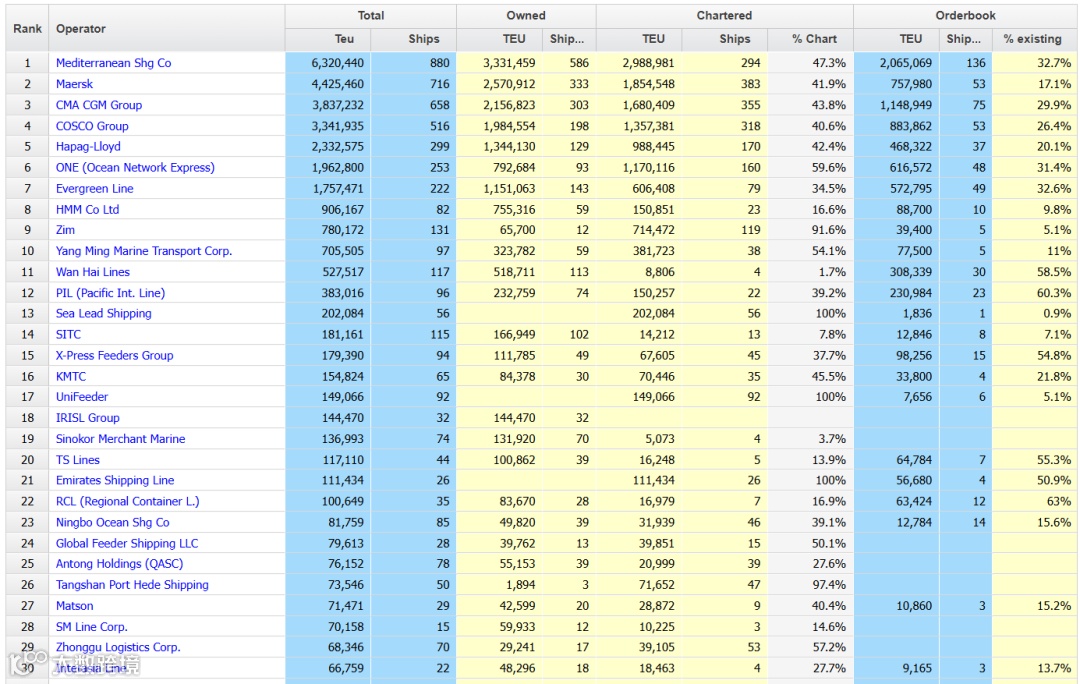Screen dimensions: 1080x684
Task: Open the Sinokor Merchant Marine link
Action: (x=121, y=439)
